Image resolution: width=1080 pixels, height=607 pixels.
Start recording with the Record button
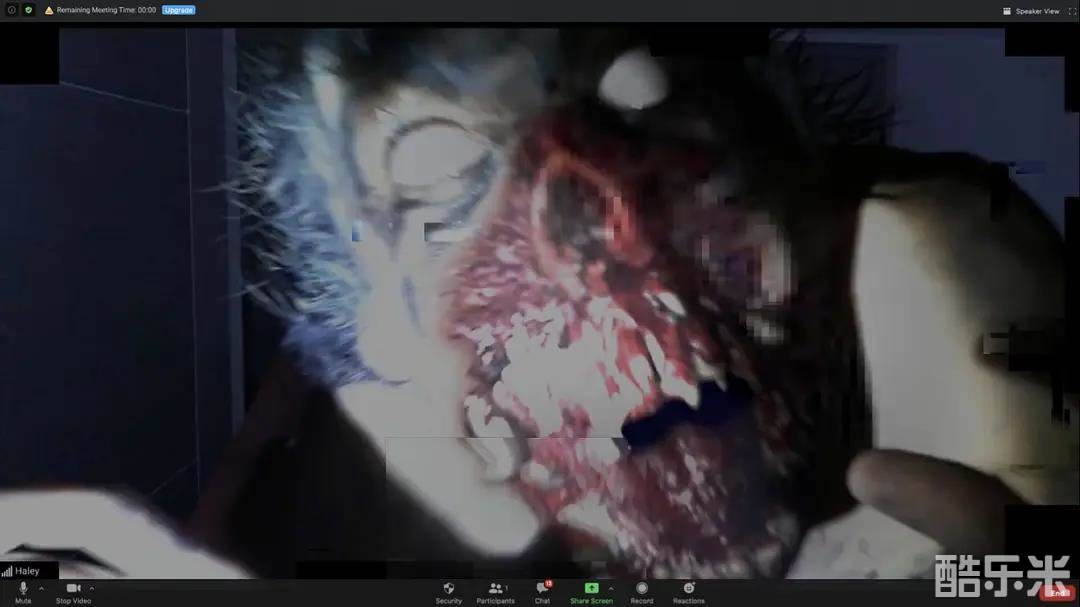click(642, 590)
